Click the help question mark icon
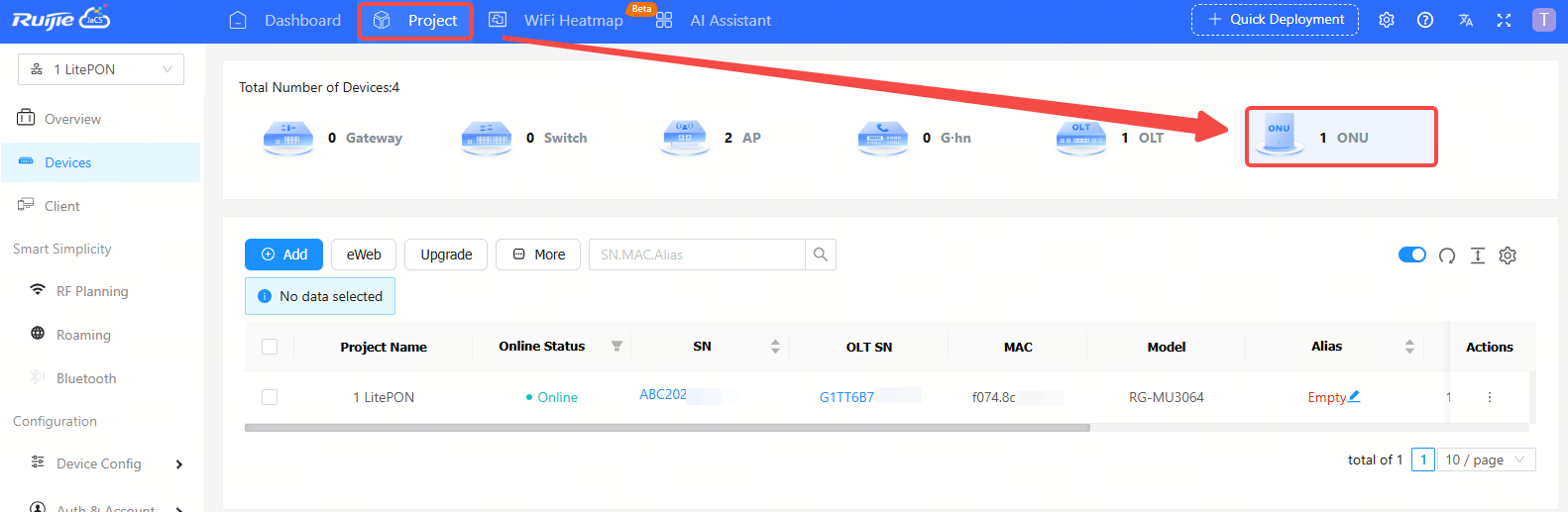 click(x=1425, y=20)
